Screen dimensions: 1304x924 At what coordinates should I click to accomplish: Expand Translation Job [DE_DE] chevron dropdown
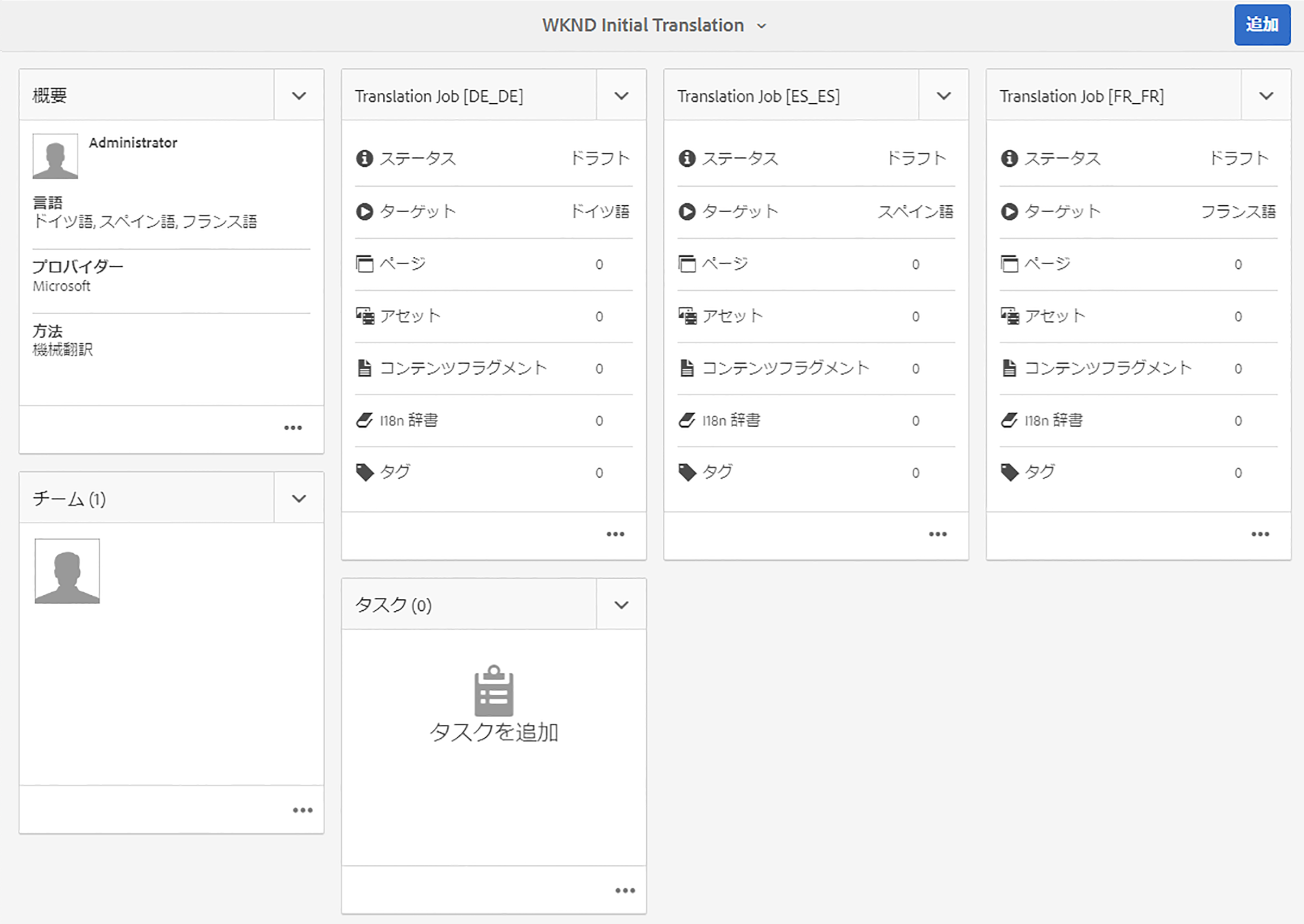[x=621, y=96]
